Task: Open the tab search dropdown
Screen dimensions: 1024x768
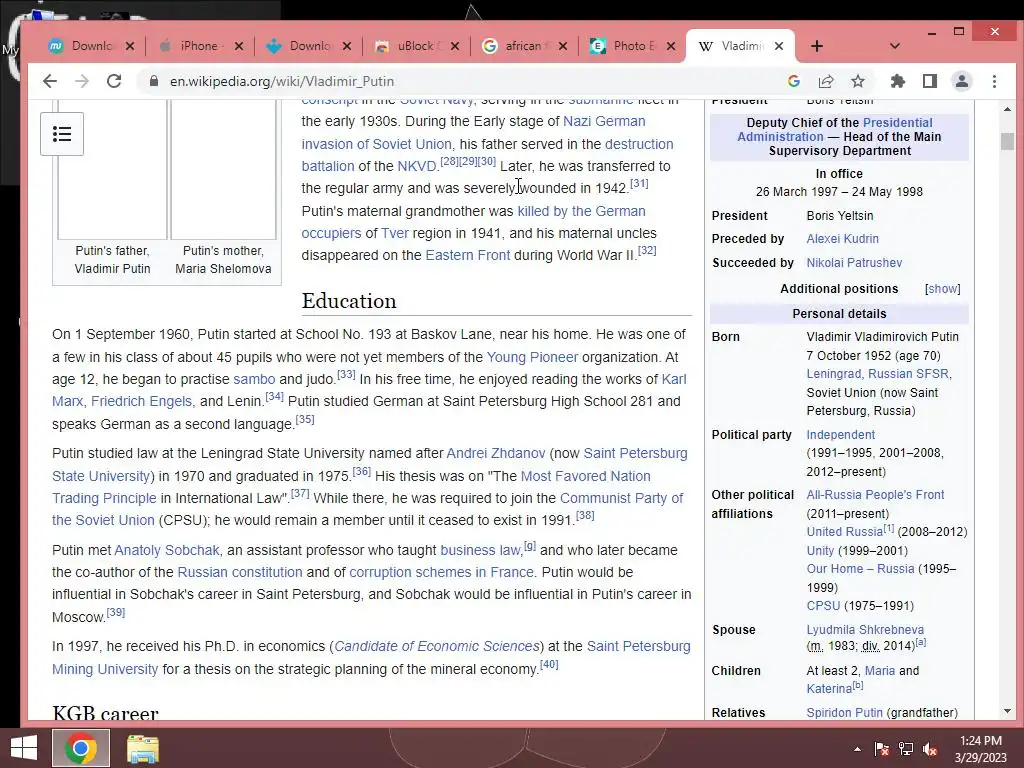Action: 895,46
